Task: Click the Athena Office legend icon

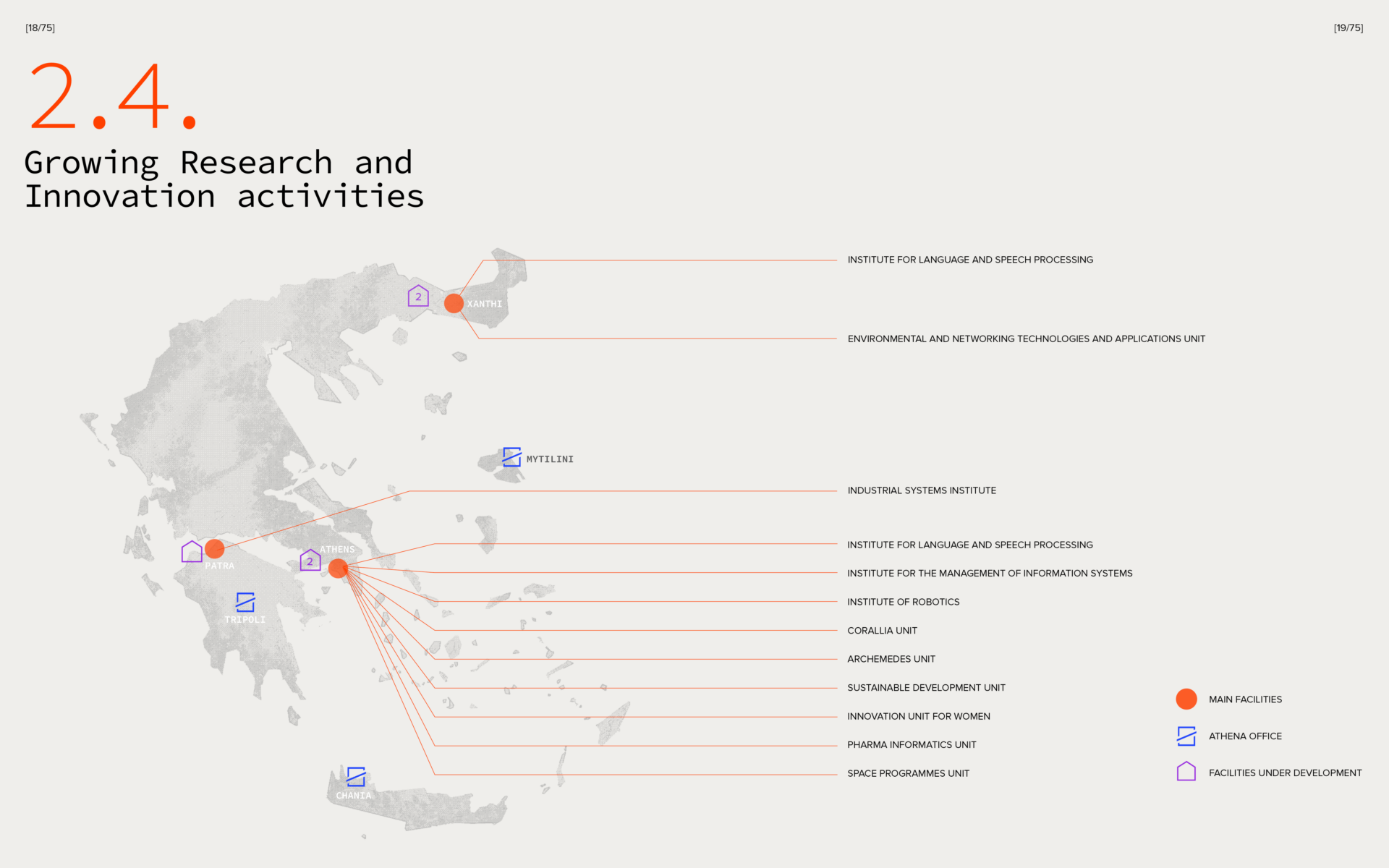Action: 1186,736
